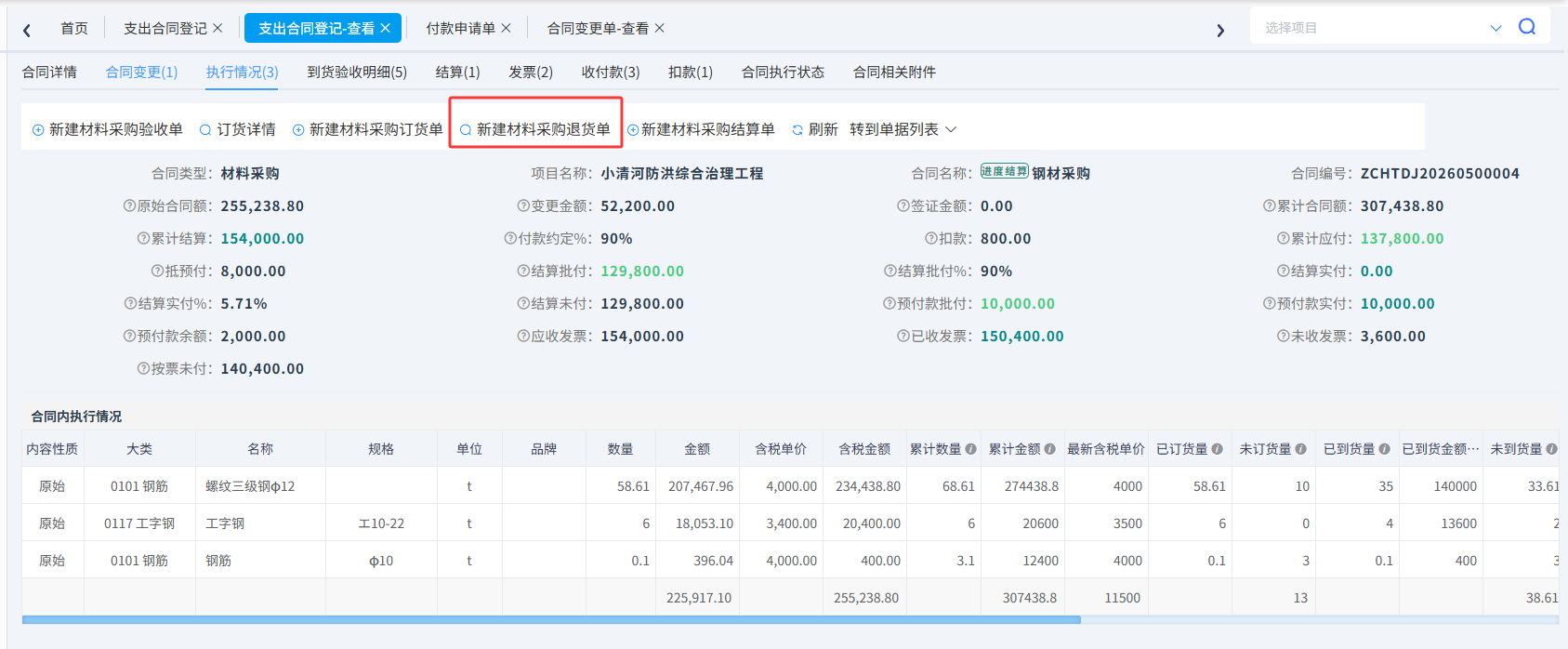
Task: Click the 新建材料采购订货单 button
Action: [x=368, y=129]
